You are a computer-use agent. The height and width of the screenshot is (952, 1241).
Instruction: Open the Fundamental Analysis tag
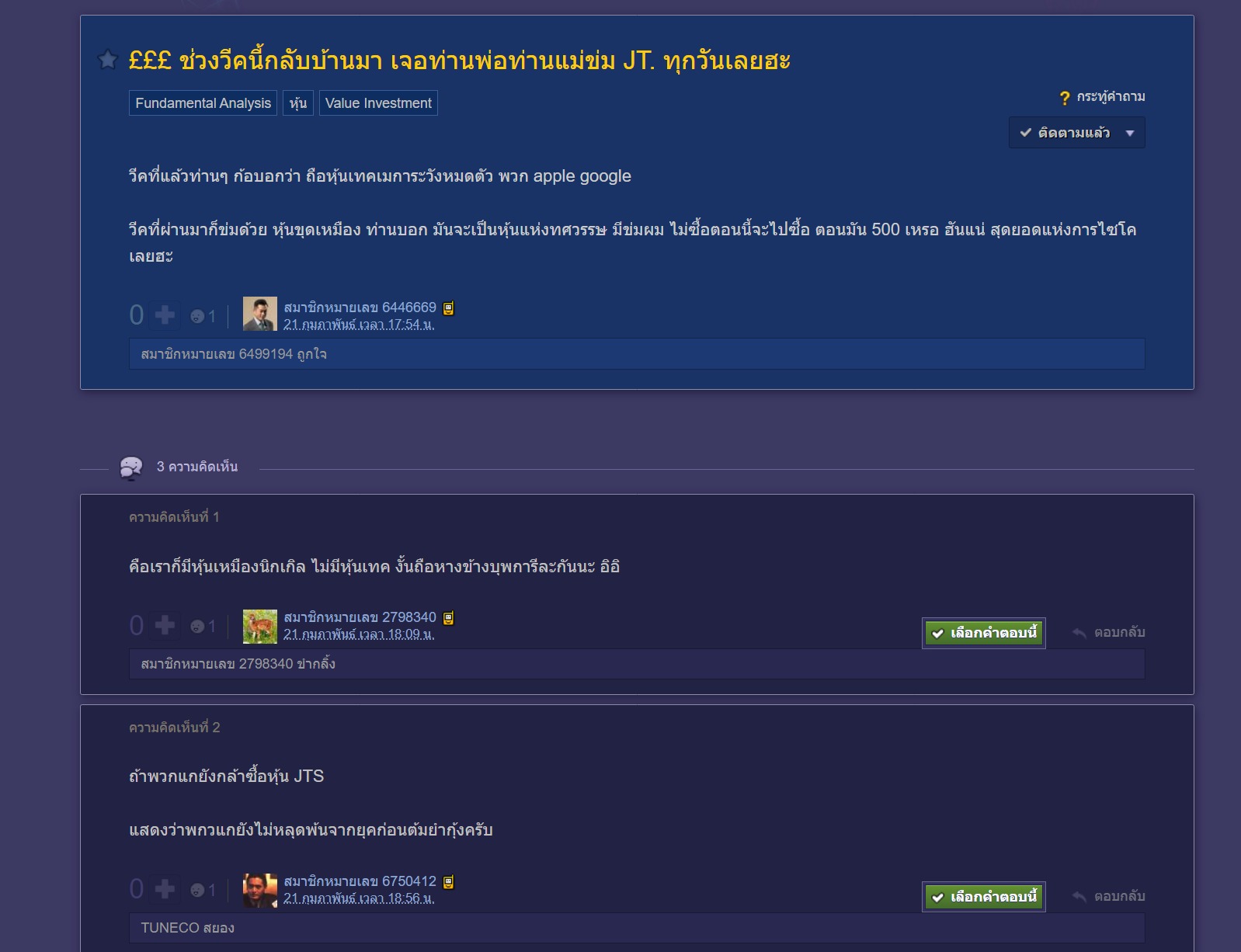coord(203,103)
